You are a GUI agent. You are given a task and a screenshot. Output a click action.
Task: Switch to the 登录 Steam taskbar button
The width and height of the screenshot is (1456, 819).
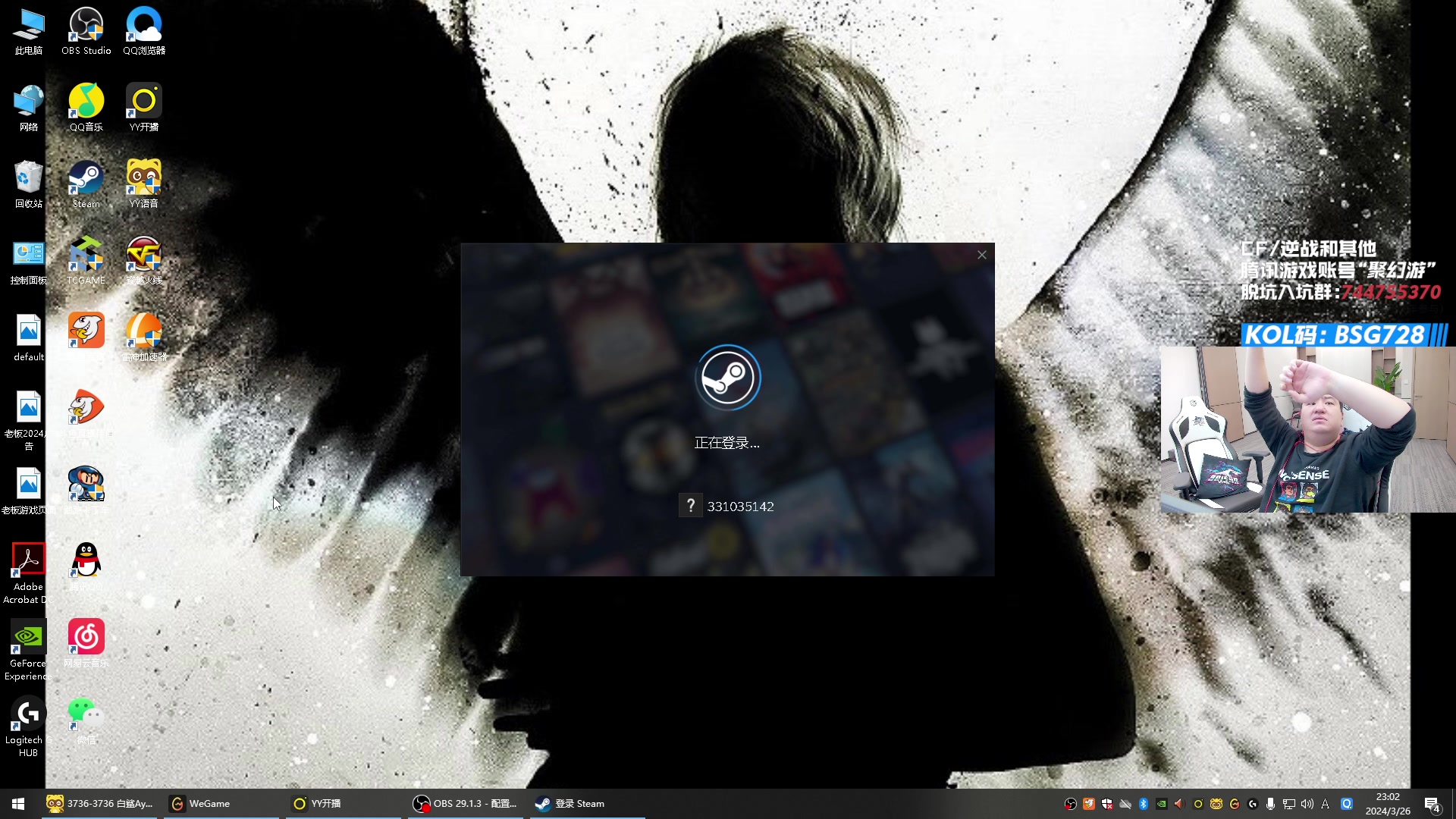(x=588, y=804)
